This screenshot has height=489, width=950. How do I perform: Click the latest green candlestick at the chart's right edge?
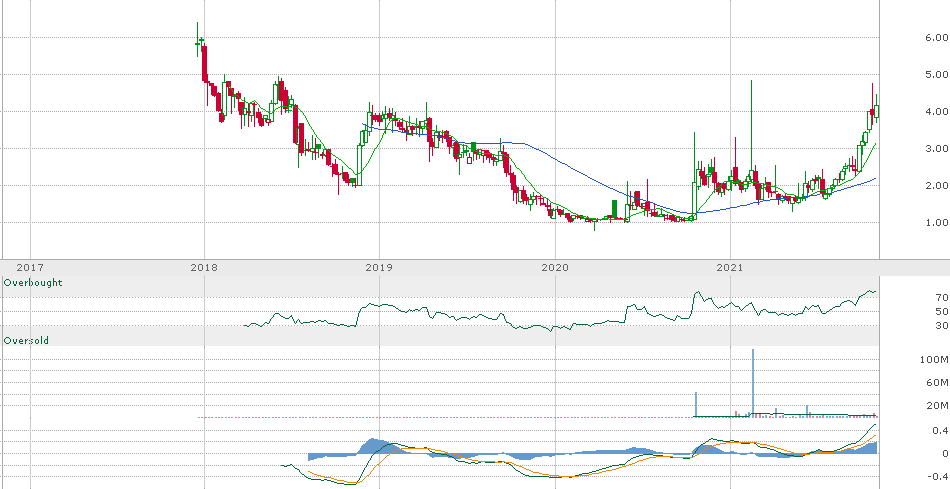877,108
